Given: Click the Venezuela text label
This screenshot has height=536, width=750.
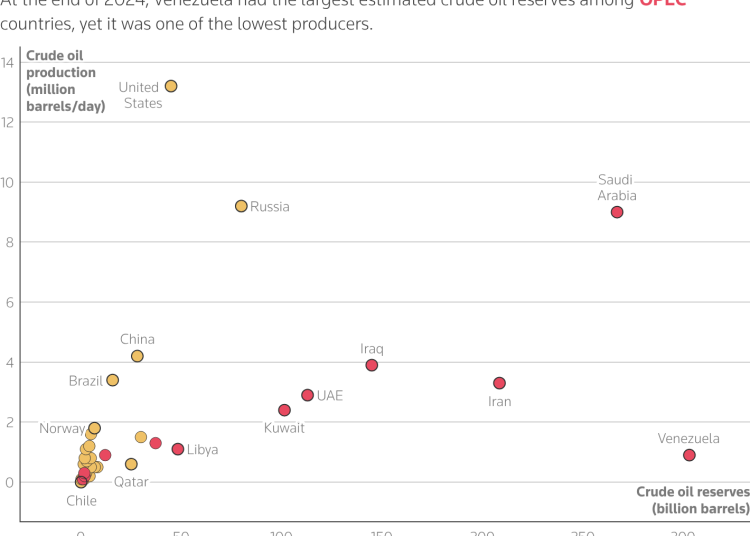Looking at the screenshot, I should 688,438.
